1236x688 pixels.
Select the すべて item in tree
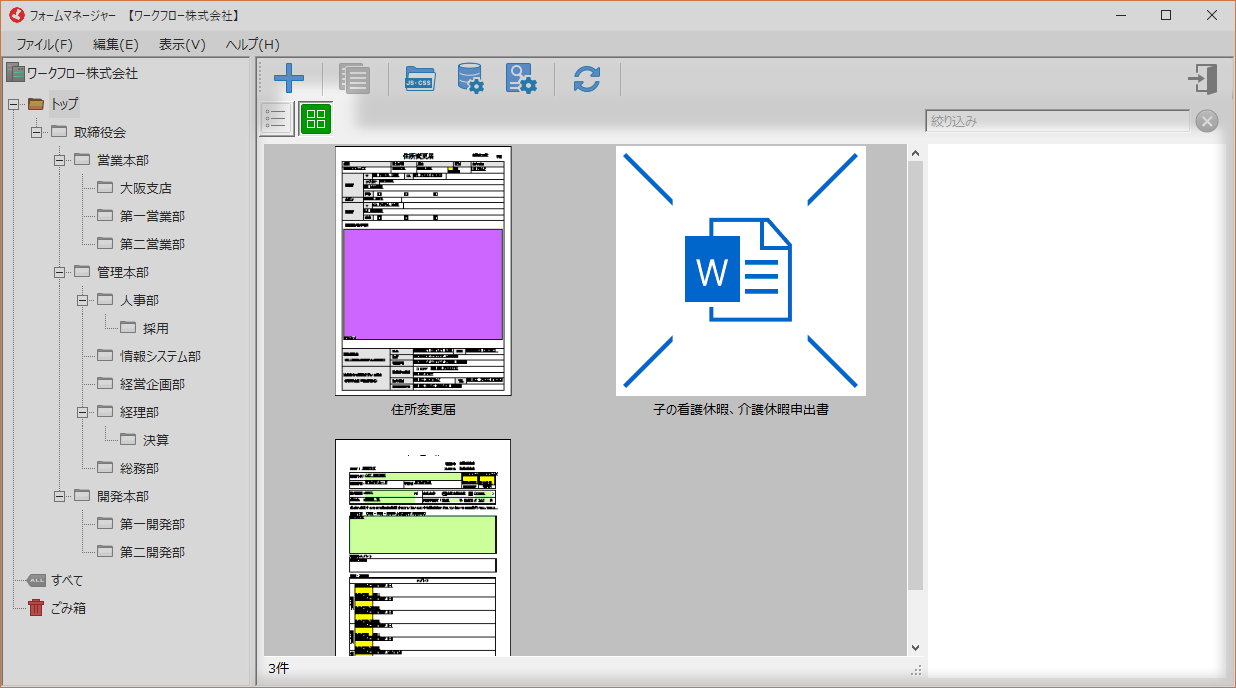pyautogui.click(x=67, y=580)
